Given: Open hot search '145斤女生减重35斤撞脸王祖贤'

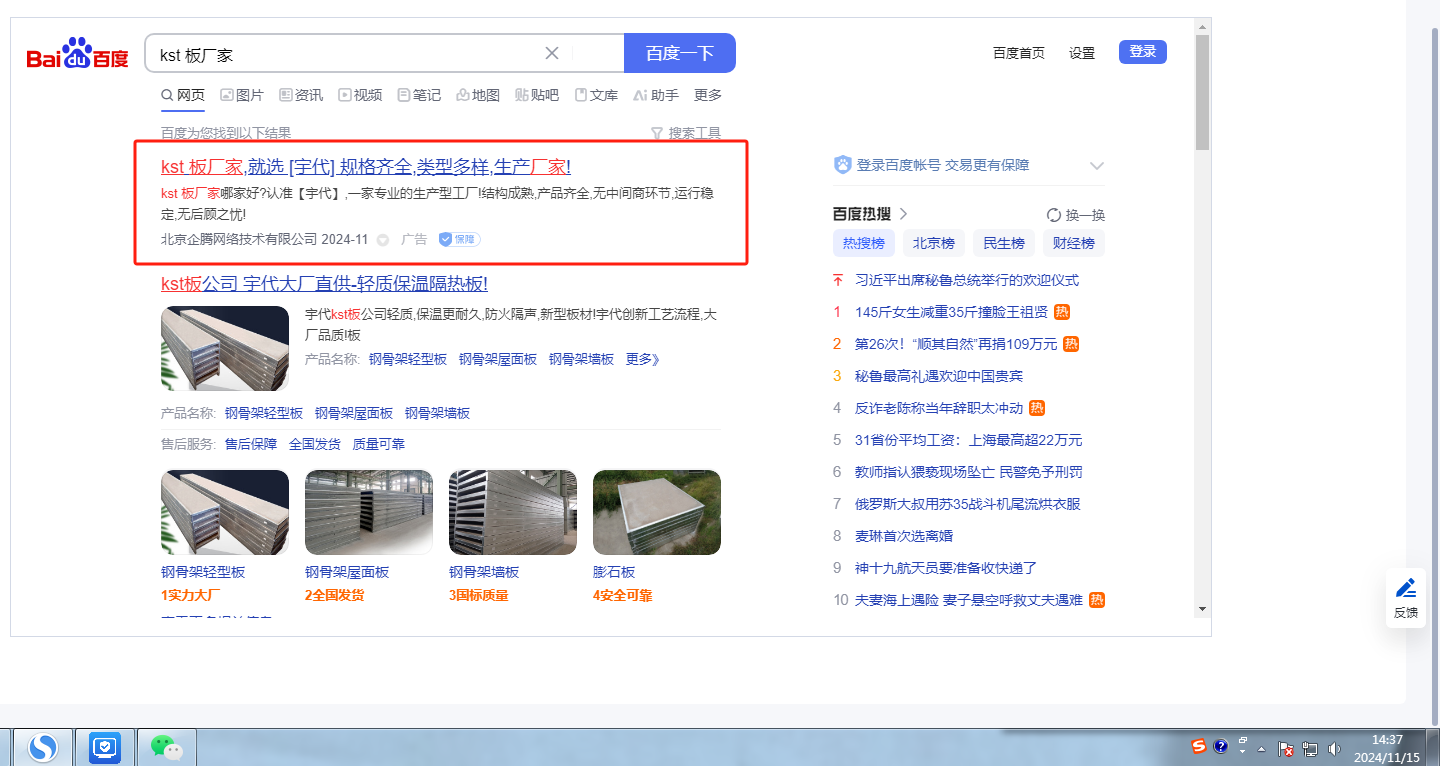Looking at the screenshot, I should point(952,312).
